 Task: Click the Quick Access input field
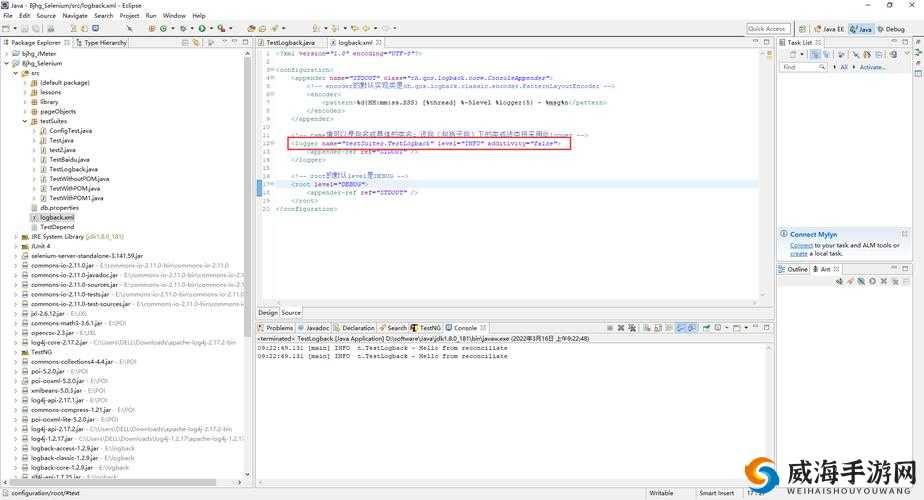pos(768,28)
